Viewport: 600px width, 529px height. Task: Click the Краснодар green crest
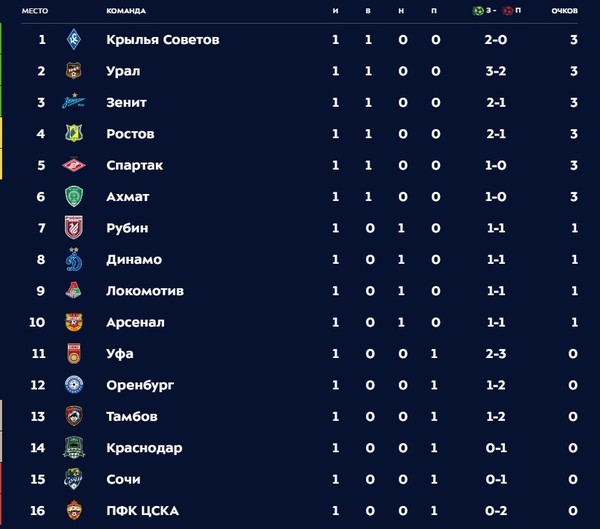[74, 447]
